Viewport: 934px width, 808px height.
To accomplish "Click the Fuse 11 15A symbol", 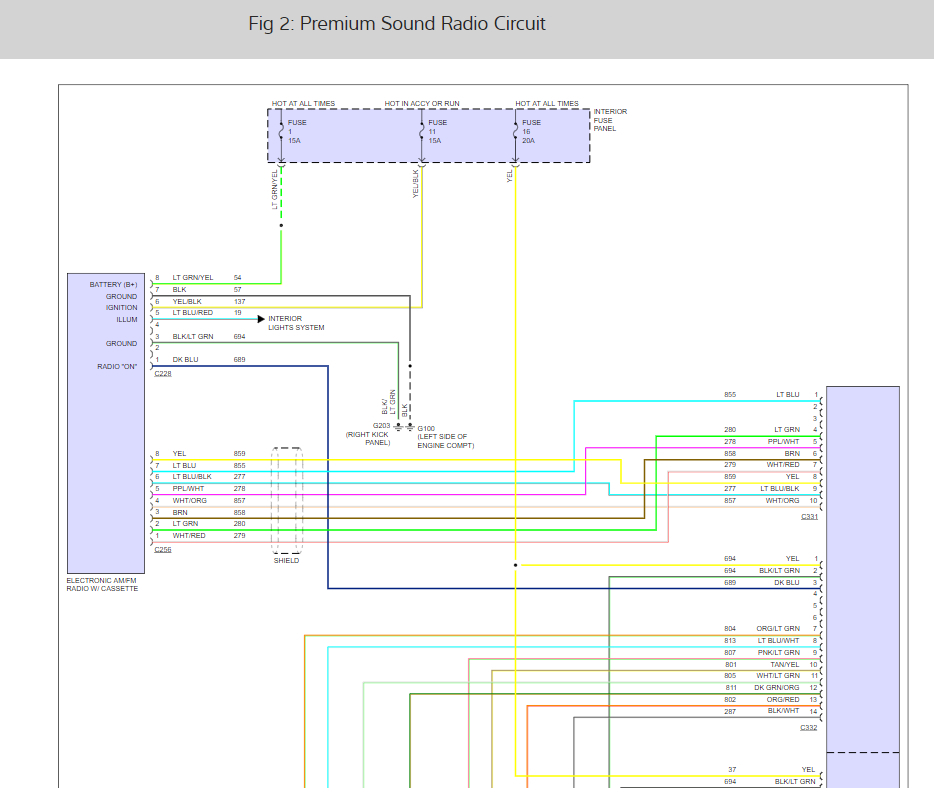I will click(x=421, y=131).
